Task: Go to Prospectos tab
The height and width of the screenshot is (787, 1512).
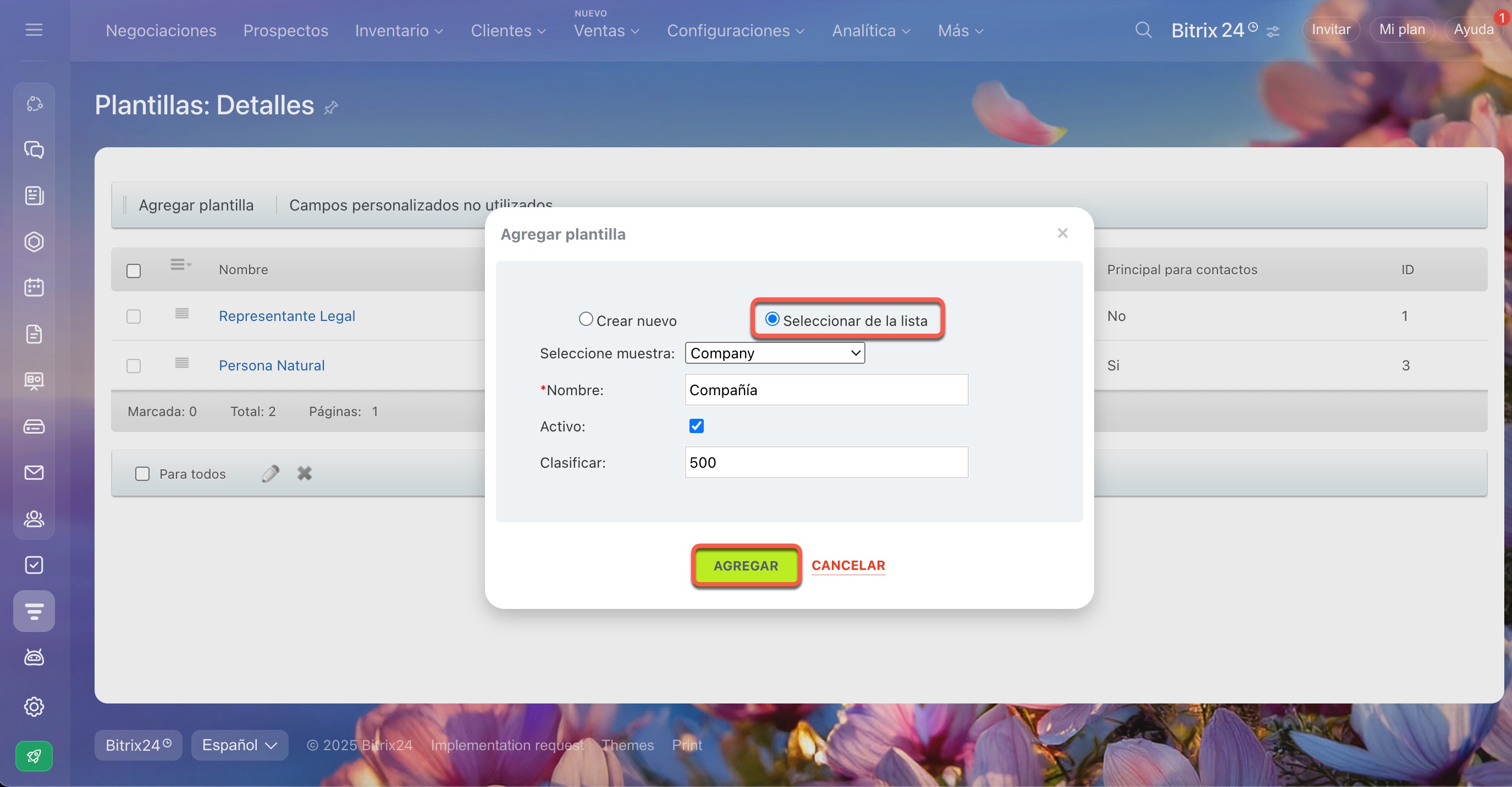Action: coord(286,31)
